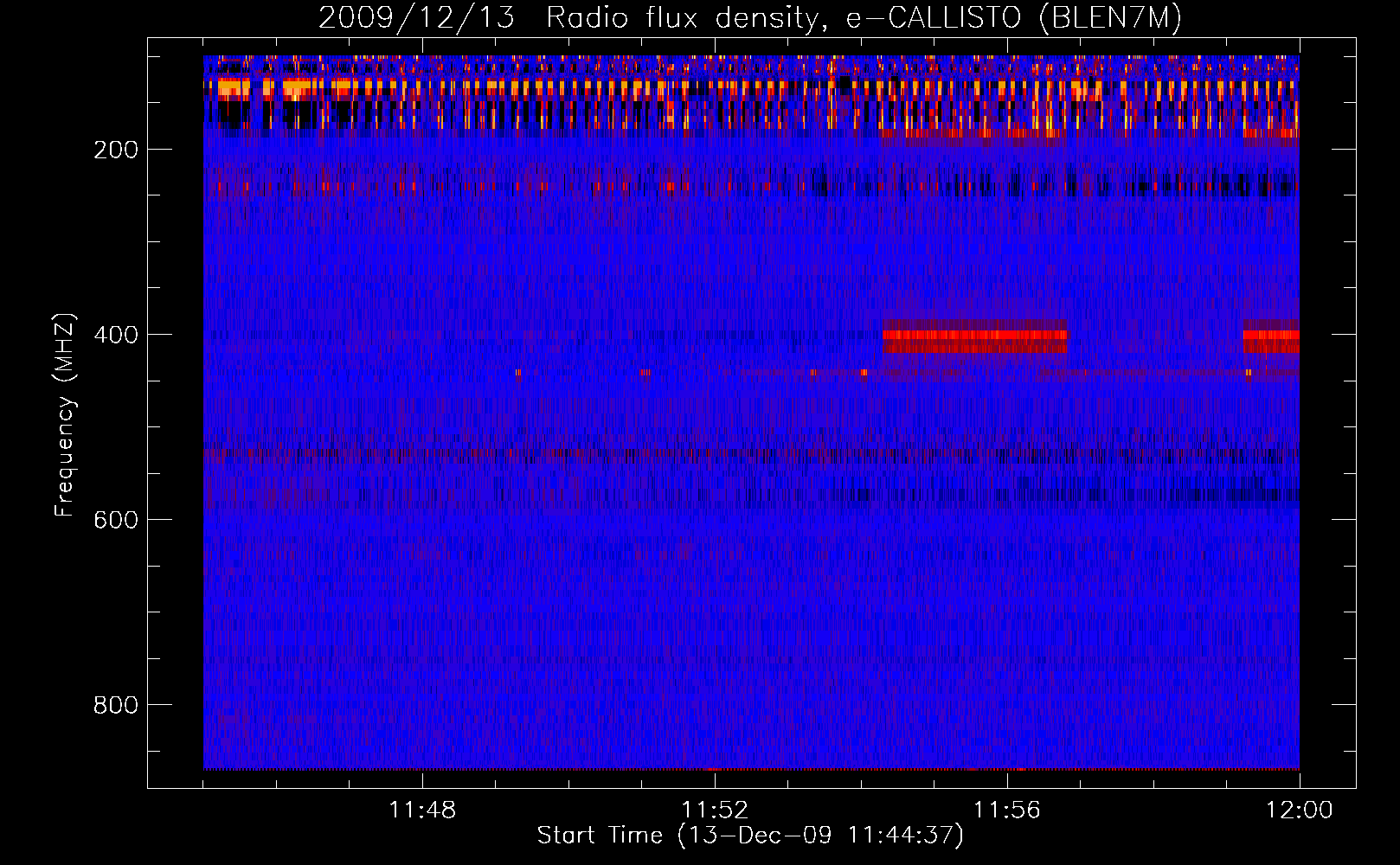
Task: Select the "Frequency (MHZ)" axis label
Action: 65,414
